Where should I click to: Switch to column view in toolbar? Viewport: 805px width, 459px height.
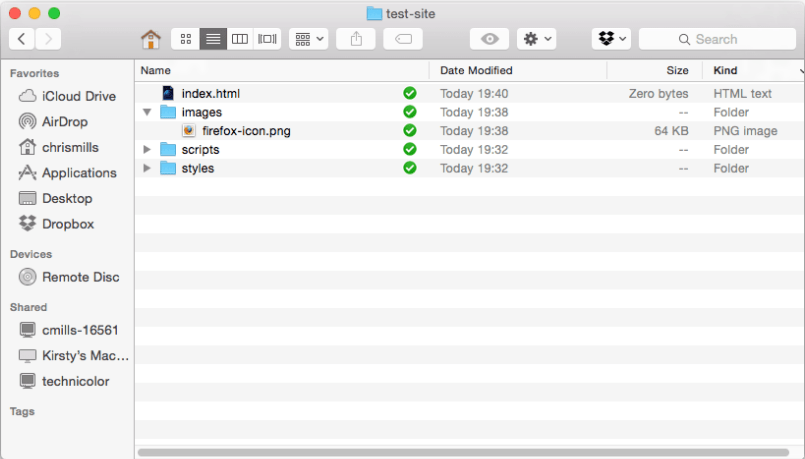(x=240, y=39)
